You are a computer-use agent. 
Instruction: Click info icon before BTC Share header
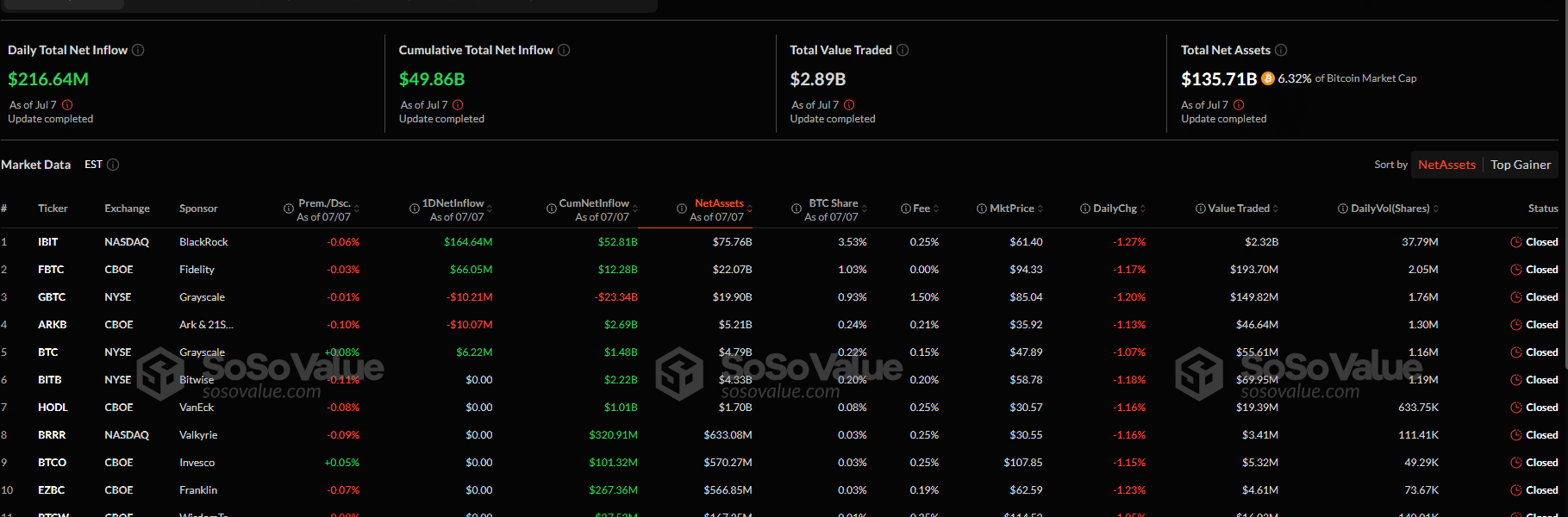click(x=796, y=209)
